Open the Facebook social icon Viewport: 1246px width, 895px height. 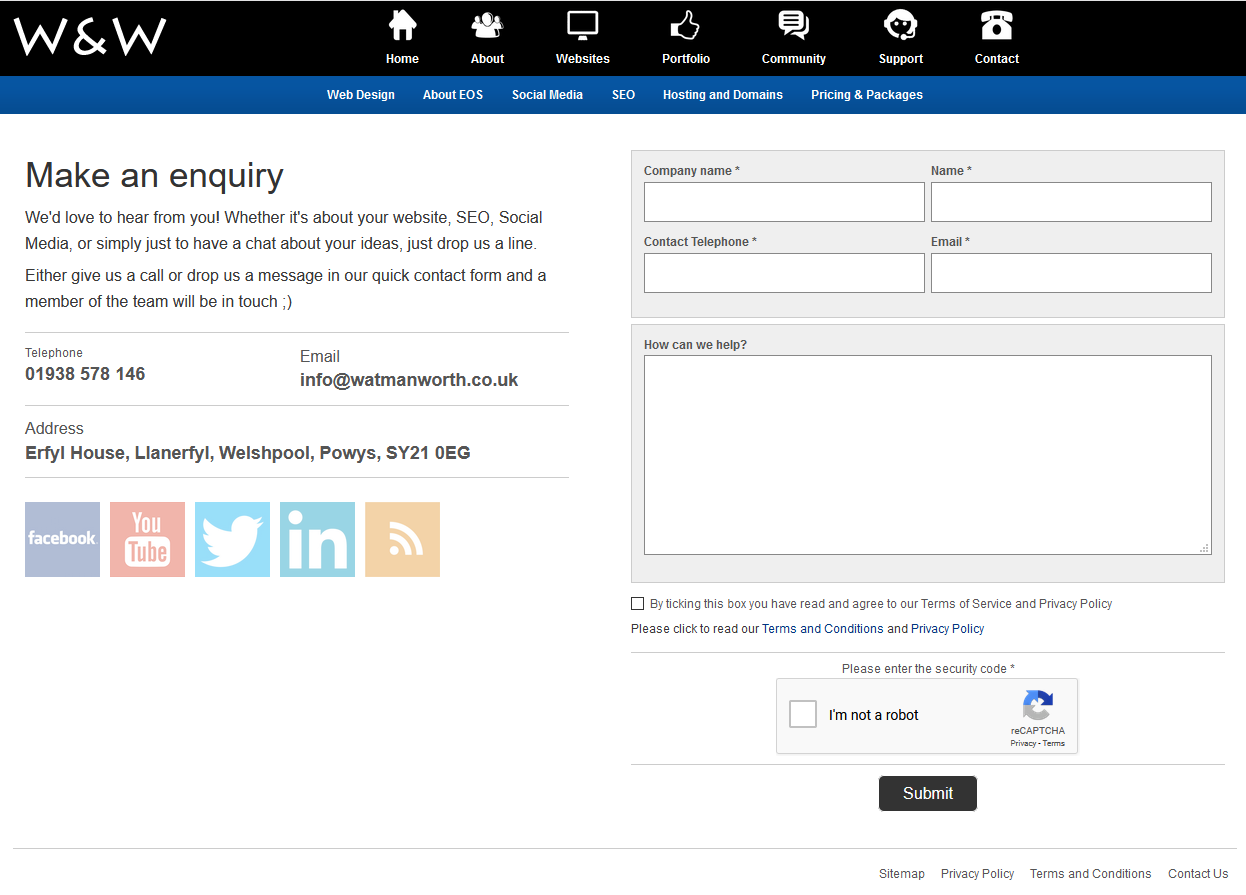62,539
